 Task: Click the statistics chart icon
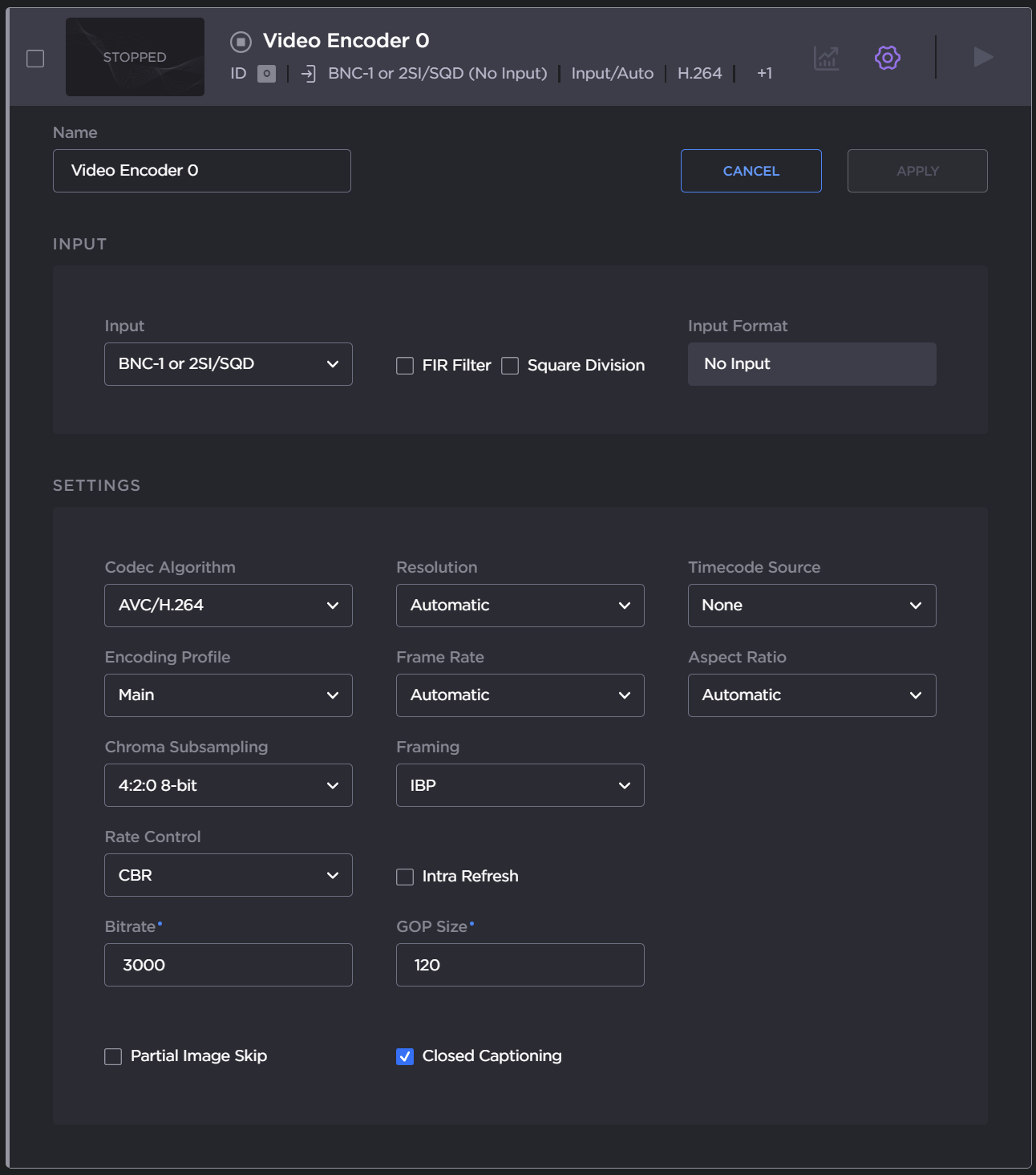point(826,58)
